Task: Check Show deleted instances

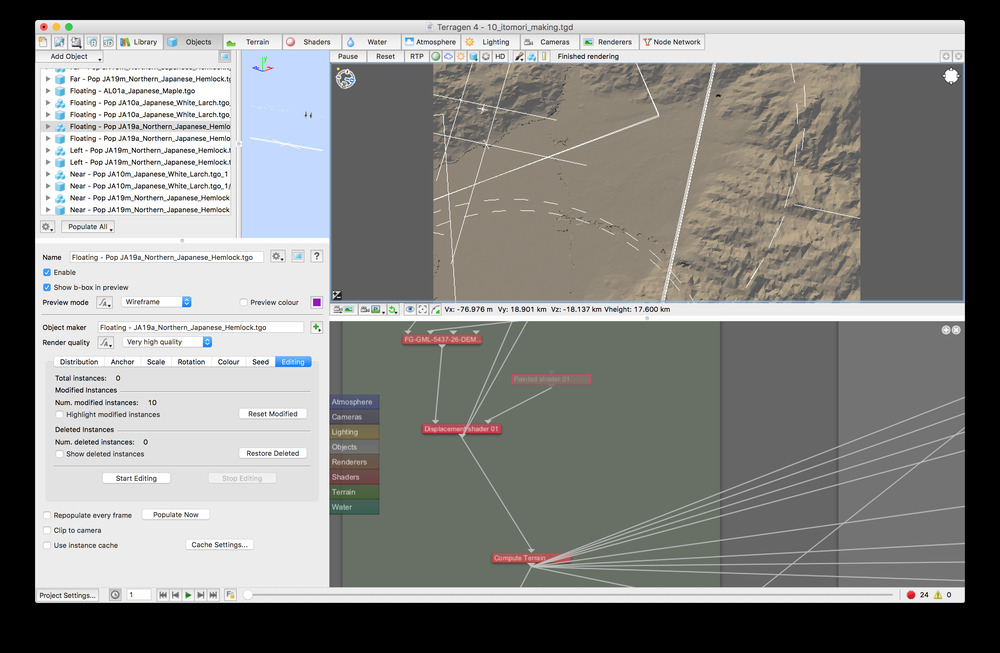Action: (x=59, y=454)
